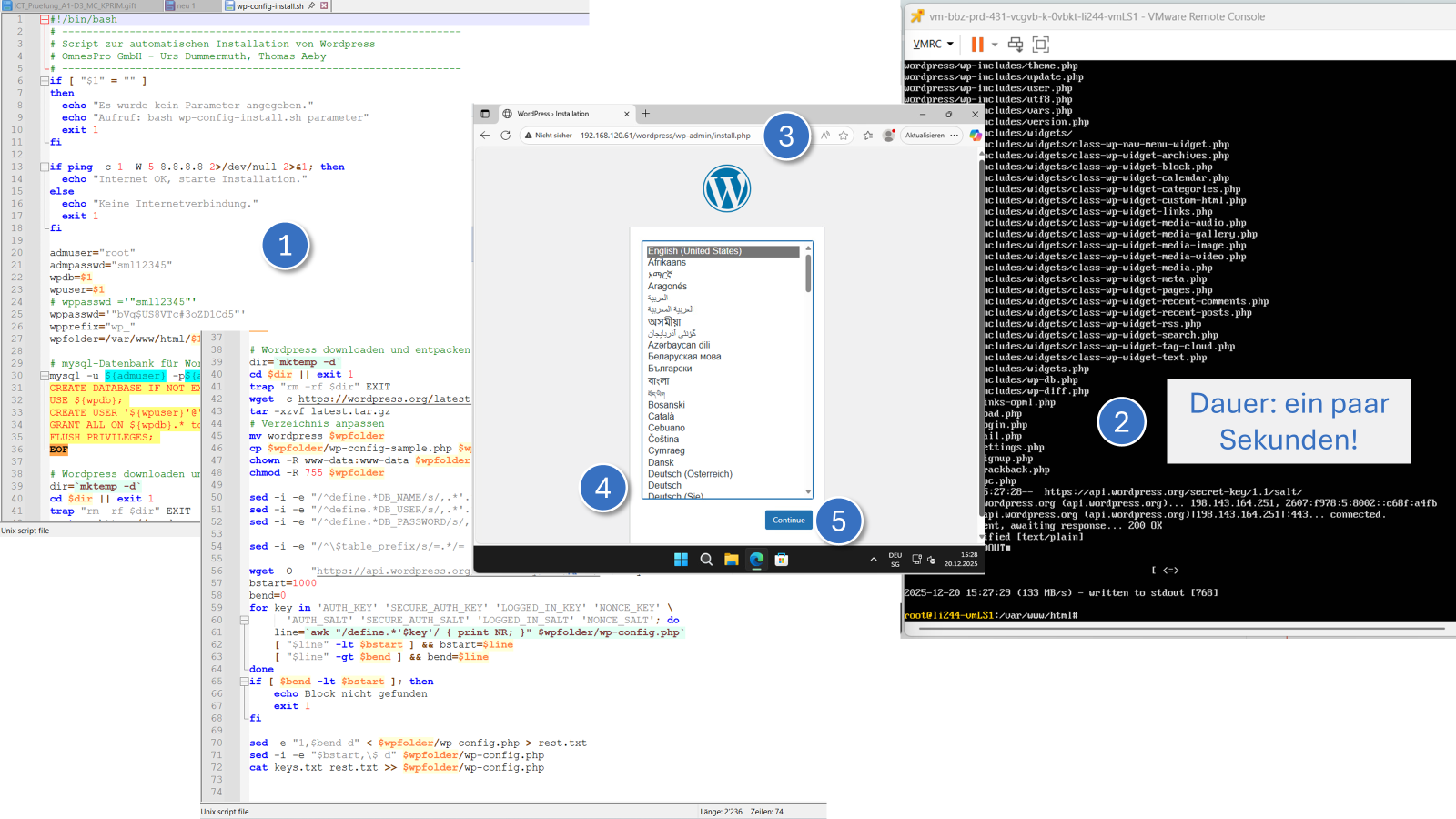Collapse the ping if-block at line 13
The height and width of the screenshot is (819, 1456).
coord(44,167)
